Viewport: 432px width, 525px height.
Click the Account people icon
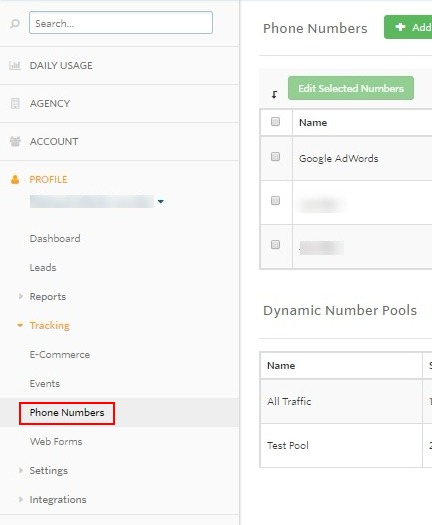click(x=15, y=141)
